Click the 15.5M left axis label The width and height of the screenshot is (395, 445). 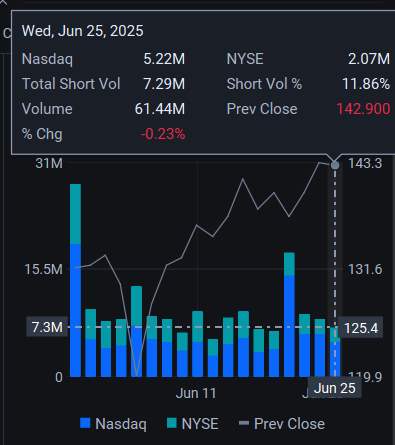[44, 269]
